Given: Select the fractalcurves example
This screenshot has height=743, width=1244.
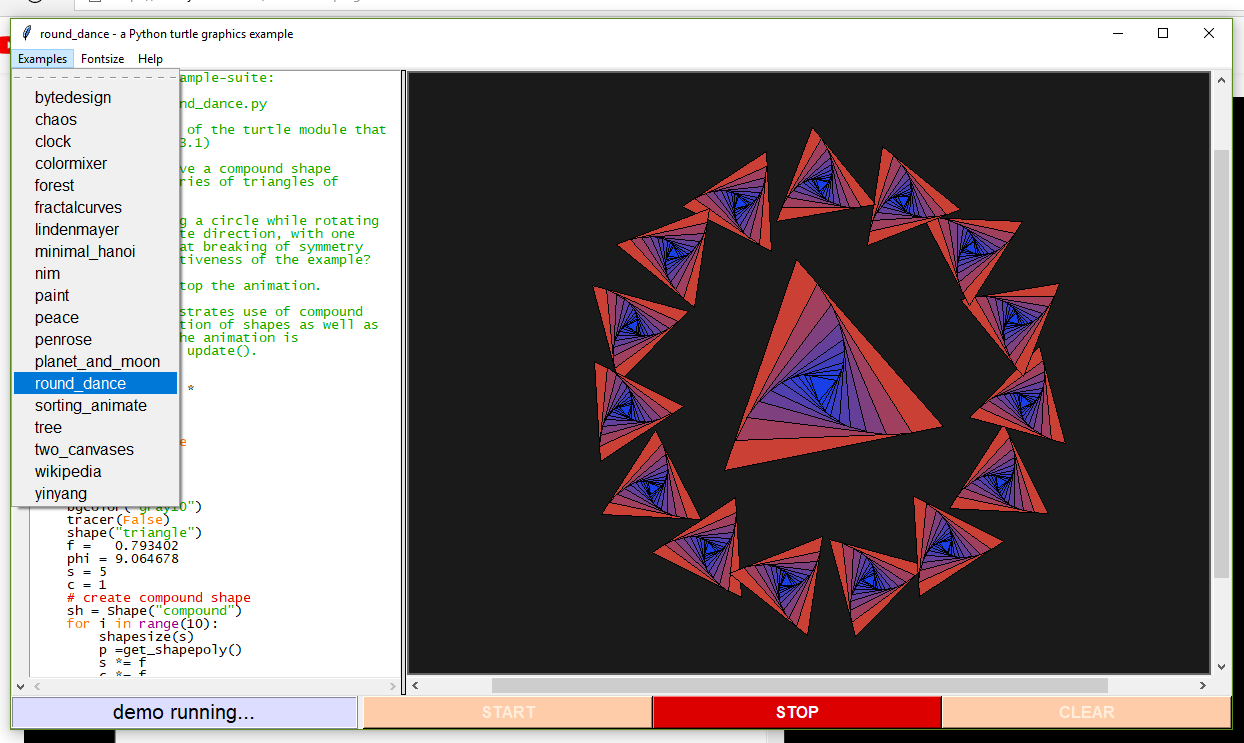Looking at the screenshot, I should pos(78,208).
